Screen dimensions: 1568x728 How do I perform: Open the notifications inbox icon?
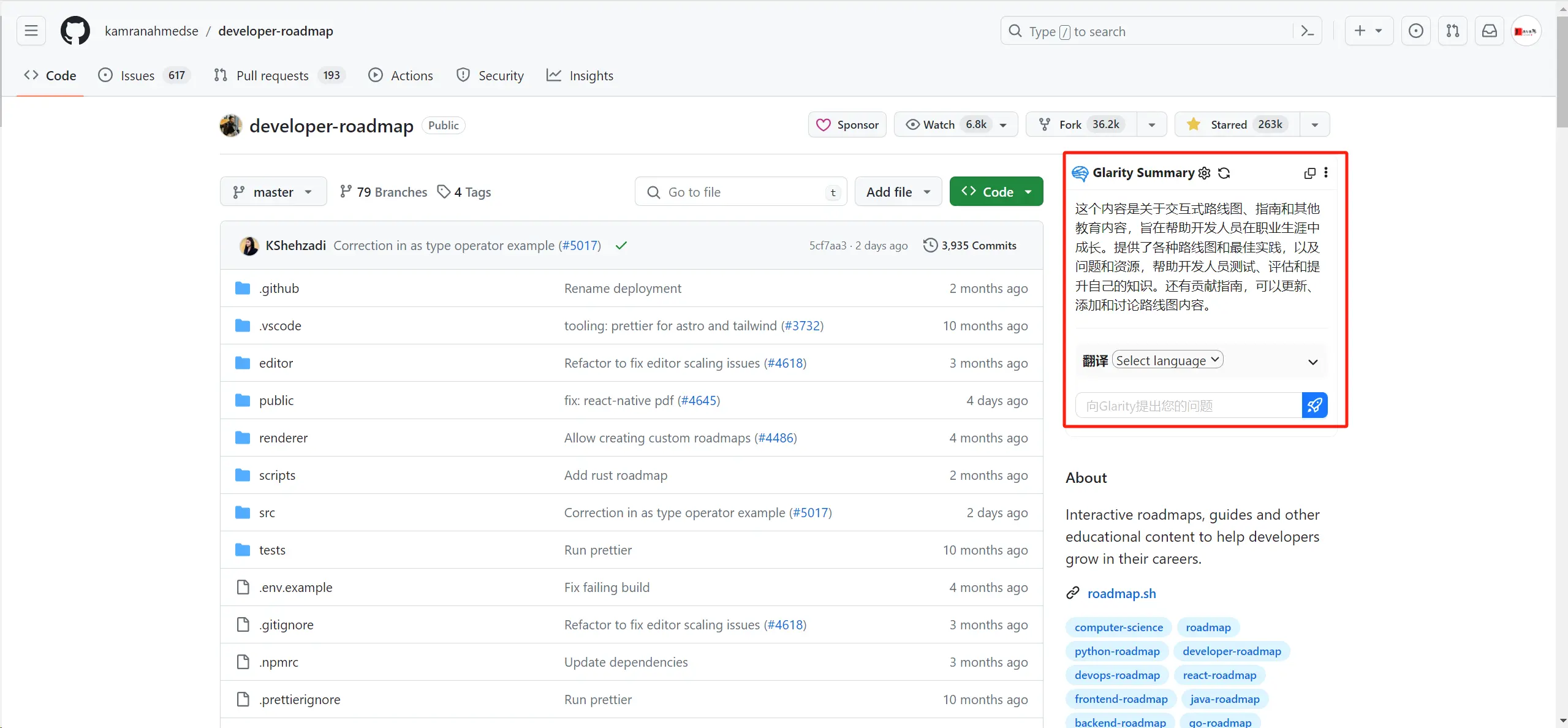(1489, 30)
